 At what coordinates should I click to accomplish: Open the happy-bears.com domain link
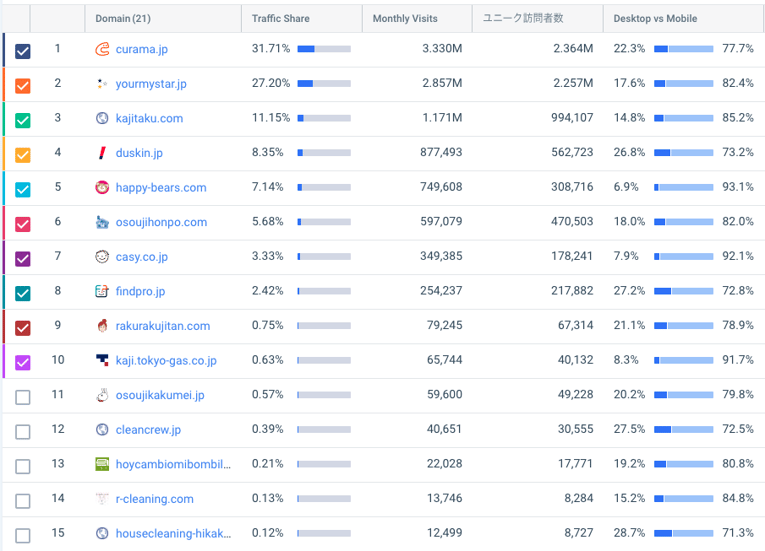click(x=161, y=187)
